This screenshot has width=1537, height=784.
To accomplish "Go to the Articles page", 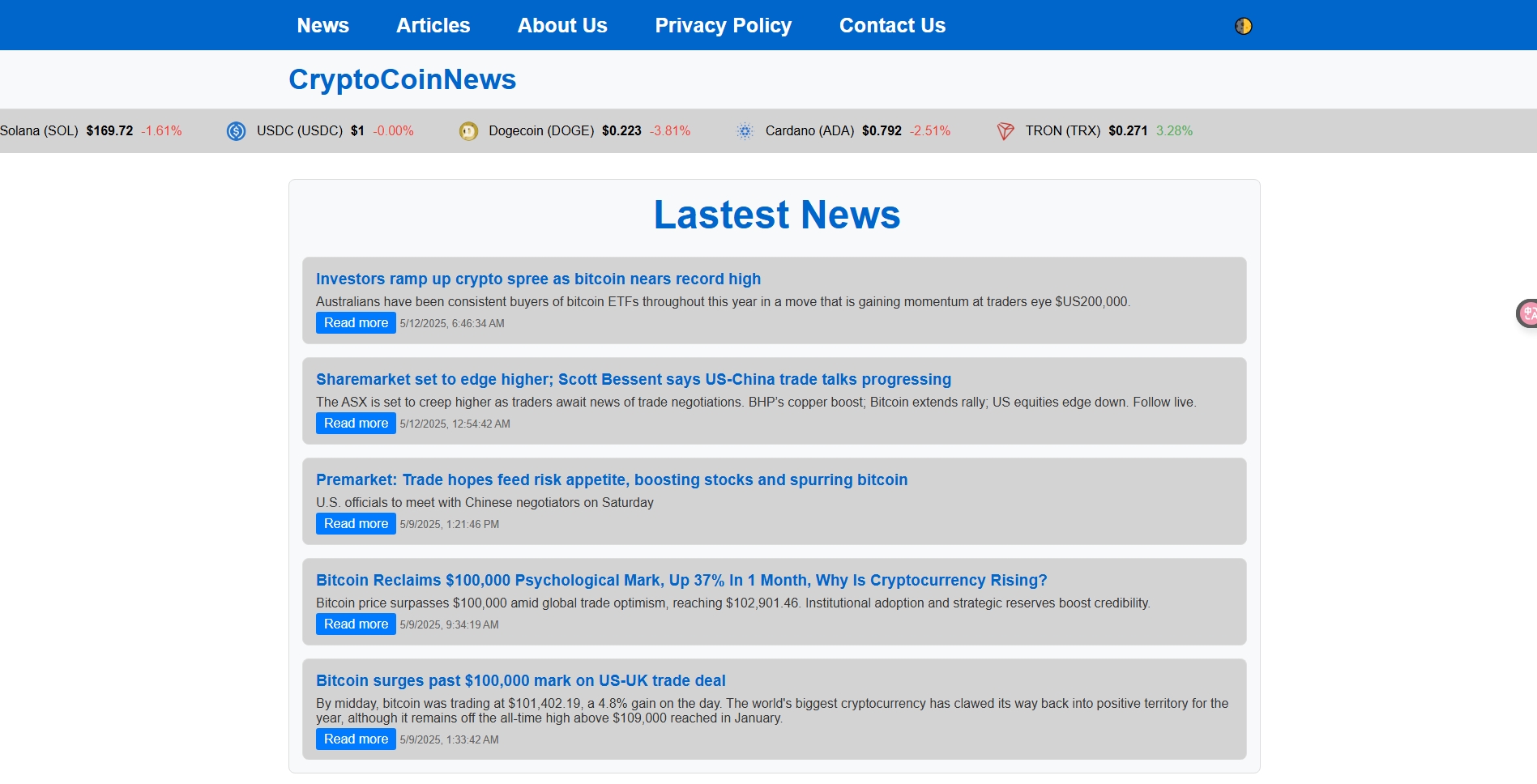I will coord(433,25).
